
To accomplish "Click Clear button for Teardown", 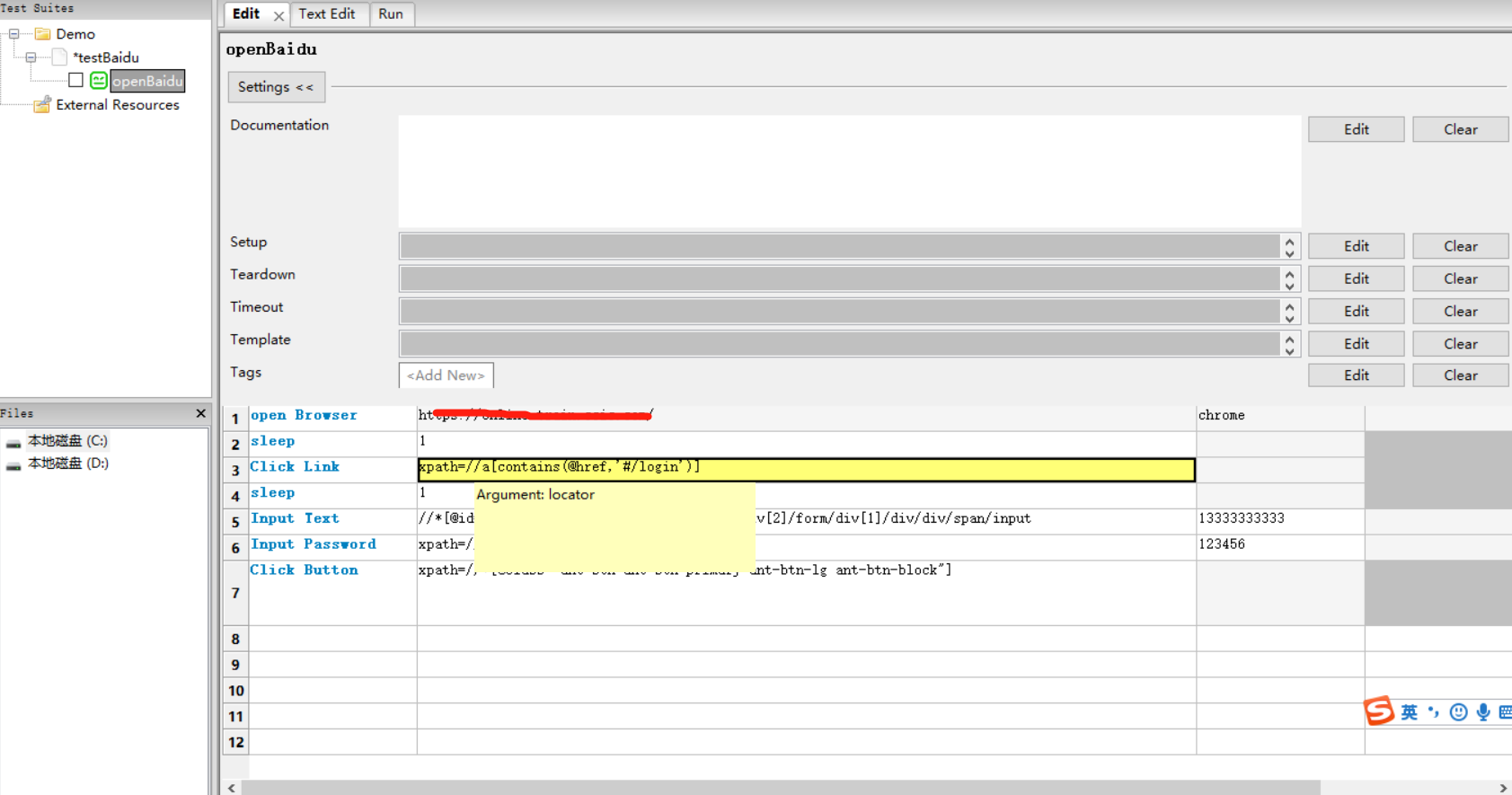I will click(x=1461, y=278).
